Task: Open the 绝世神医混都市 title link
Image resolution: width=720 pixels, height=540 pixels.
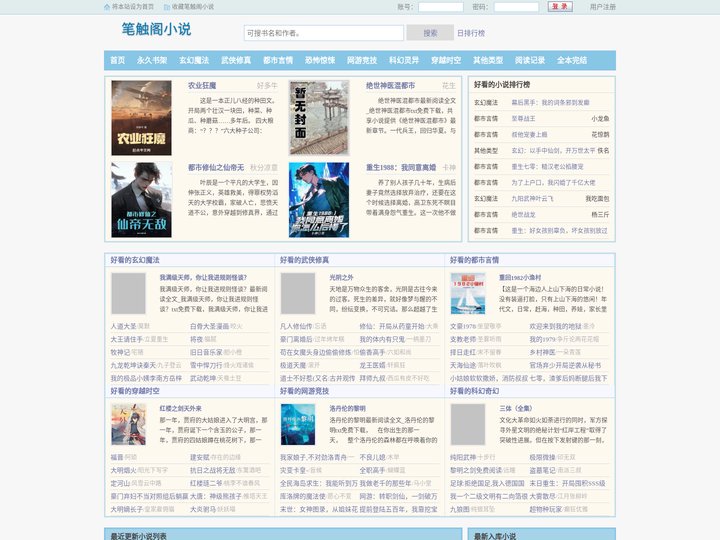Action: point(390,85)
